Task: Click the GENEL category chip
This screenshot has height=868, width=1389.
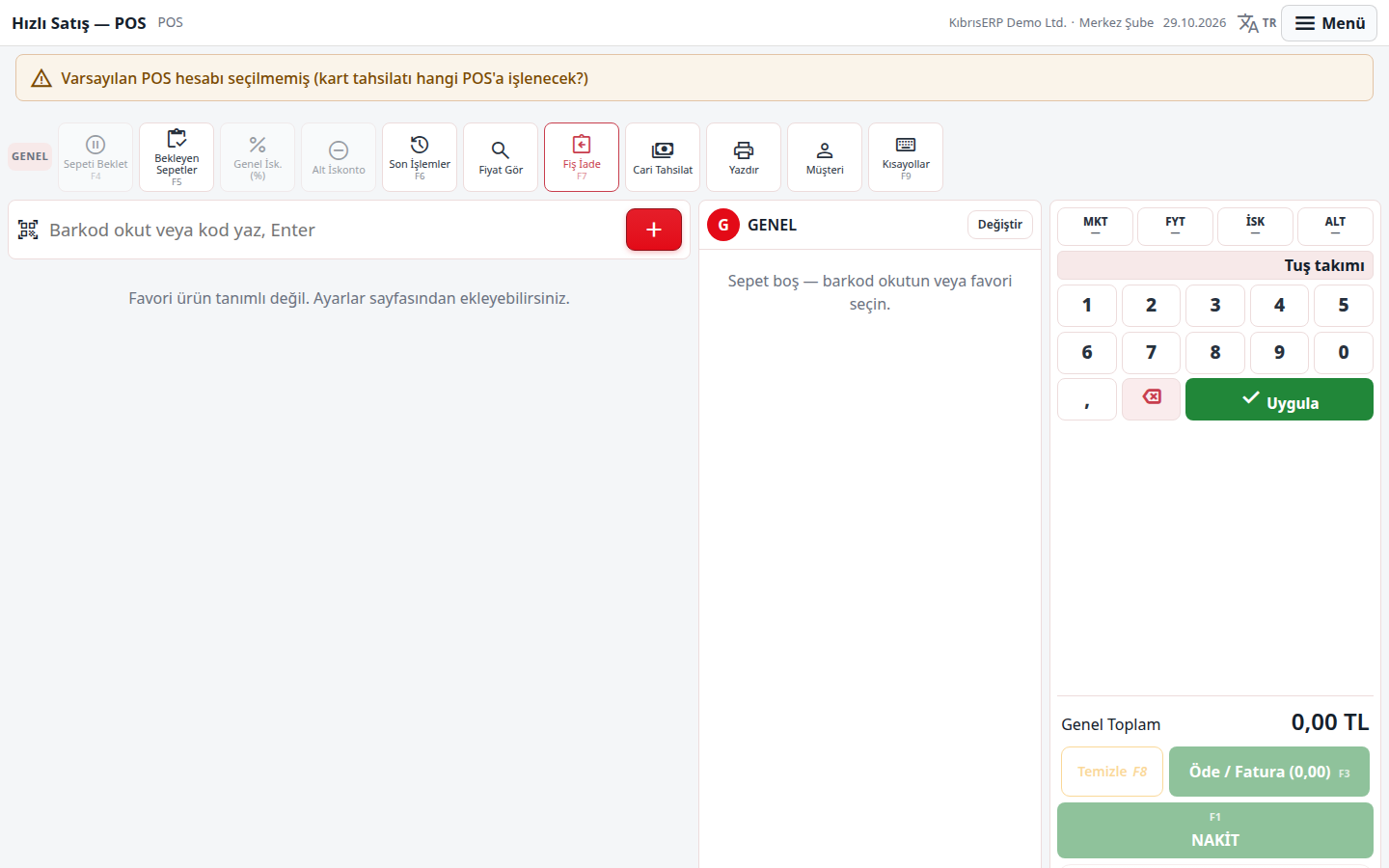Action: pos(30,156)
